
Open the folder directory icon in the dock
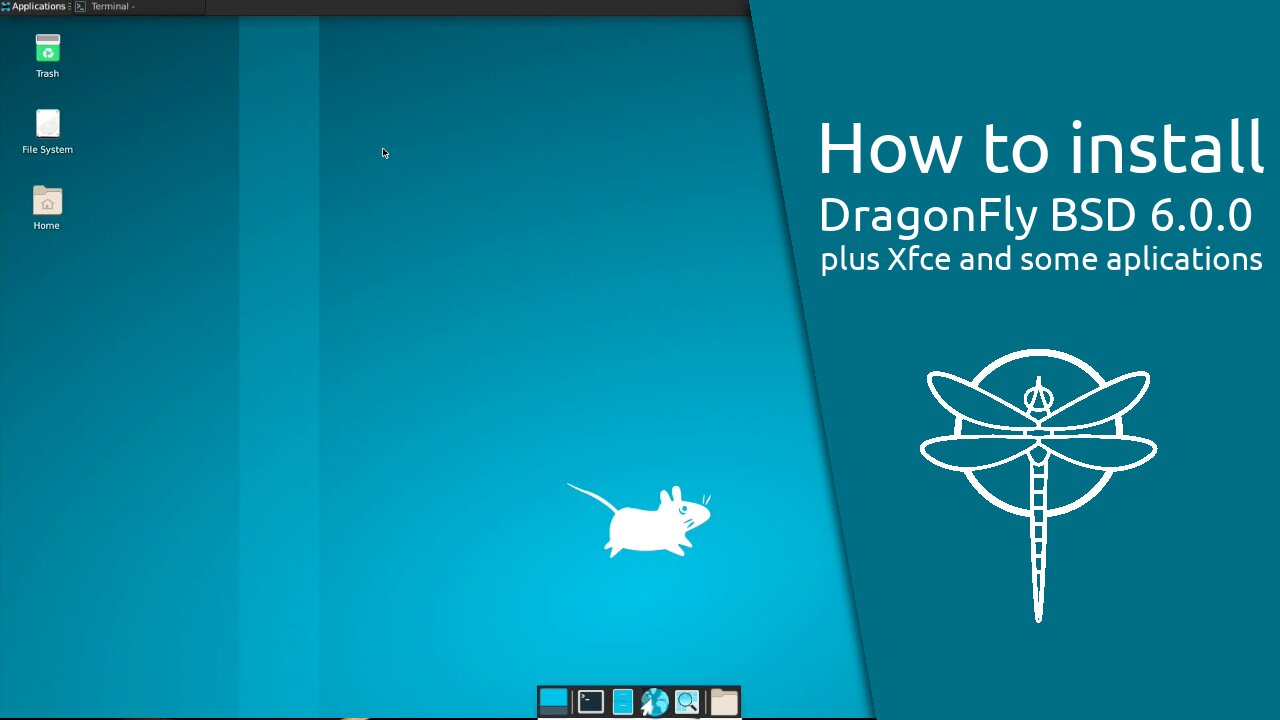[x=724, y=702]
